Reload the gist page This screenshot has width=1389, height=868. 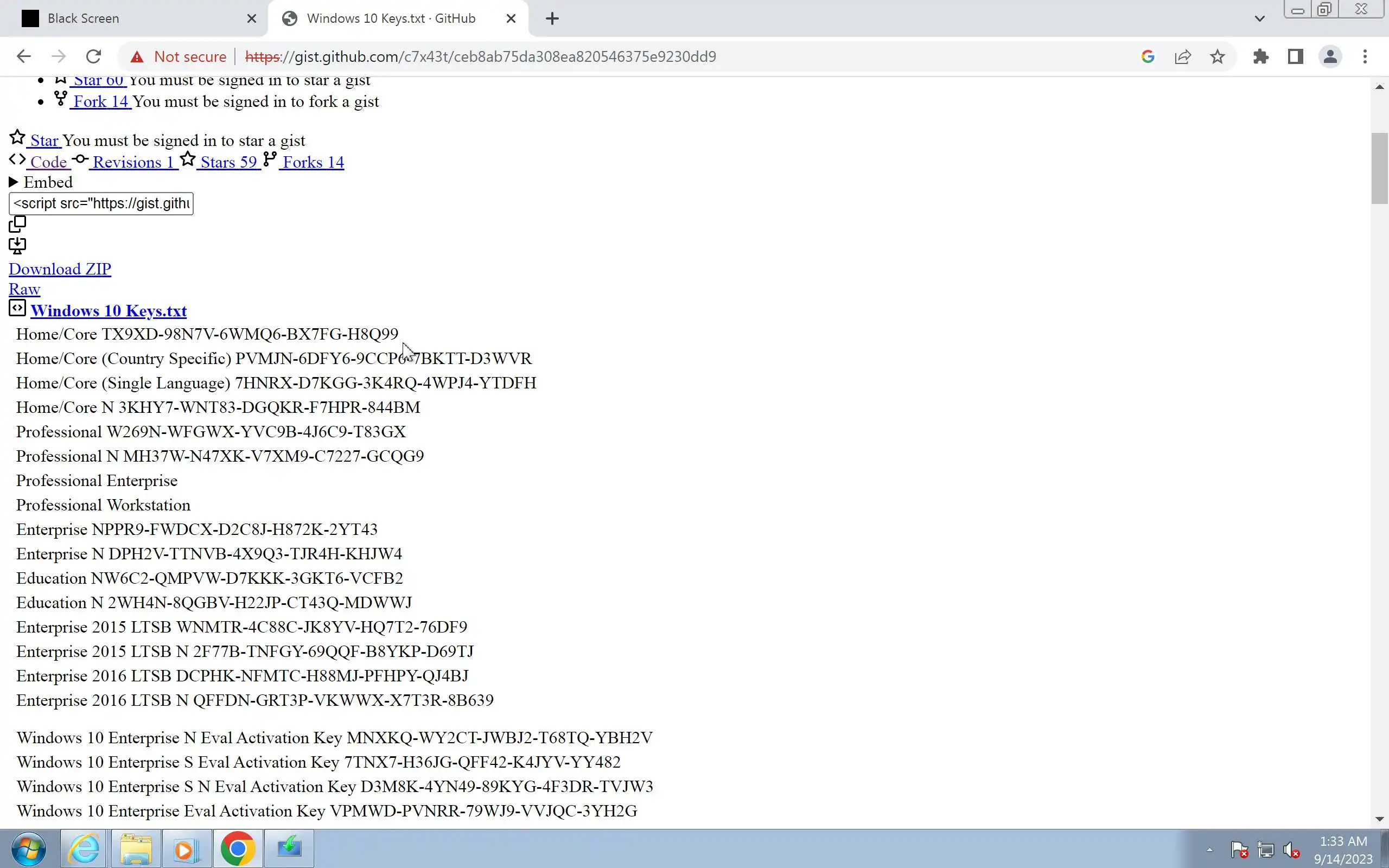click(93, 57)
